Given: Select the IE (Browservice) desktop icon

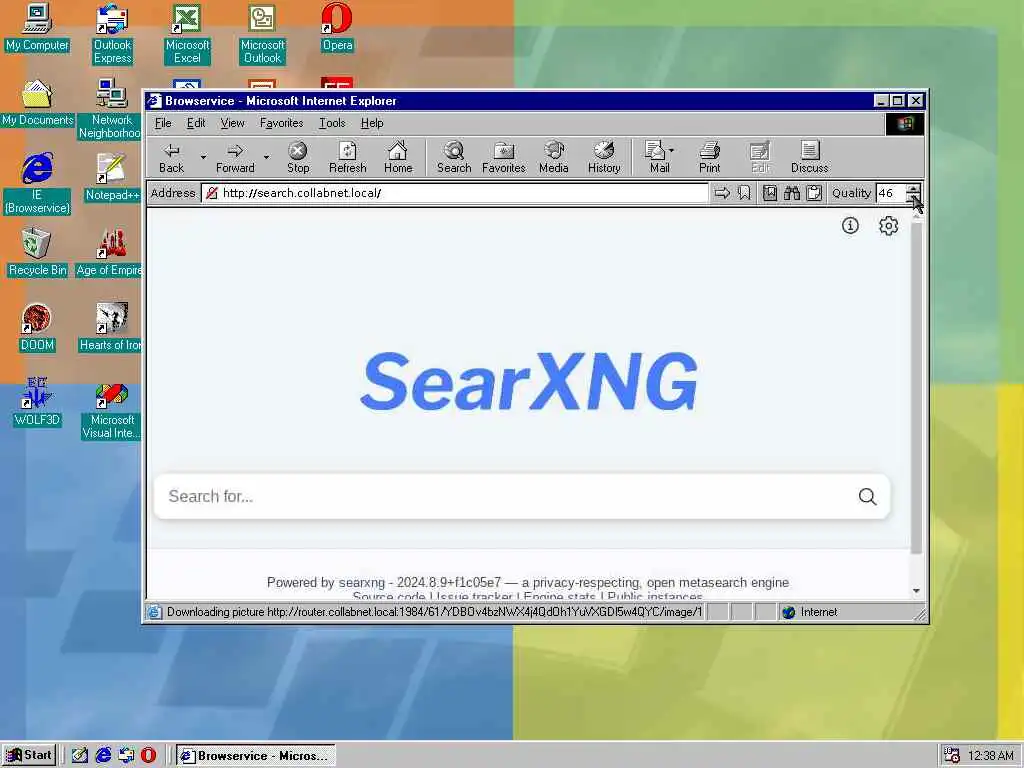Looking at the screenshot, I should tap(37, 183).
